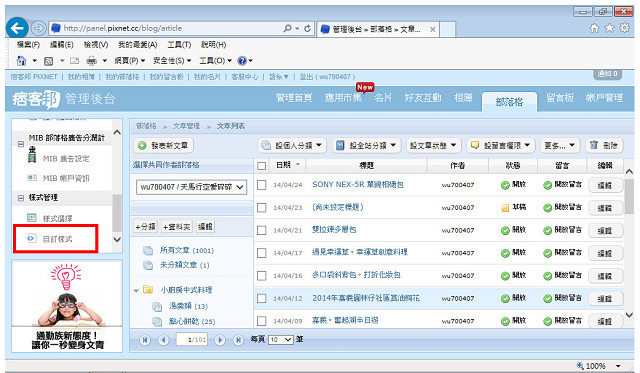Click the Help question mark icon
The height and width of the screenshot is (373, 640).
[x=242, y=61]
